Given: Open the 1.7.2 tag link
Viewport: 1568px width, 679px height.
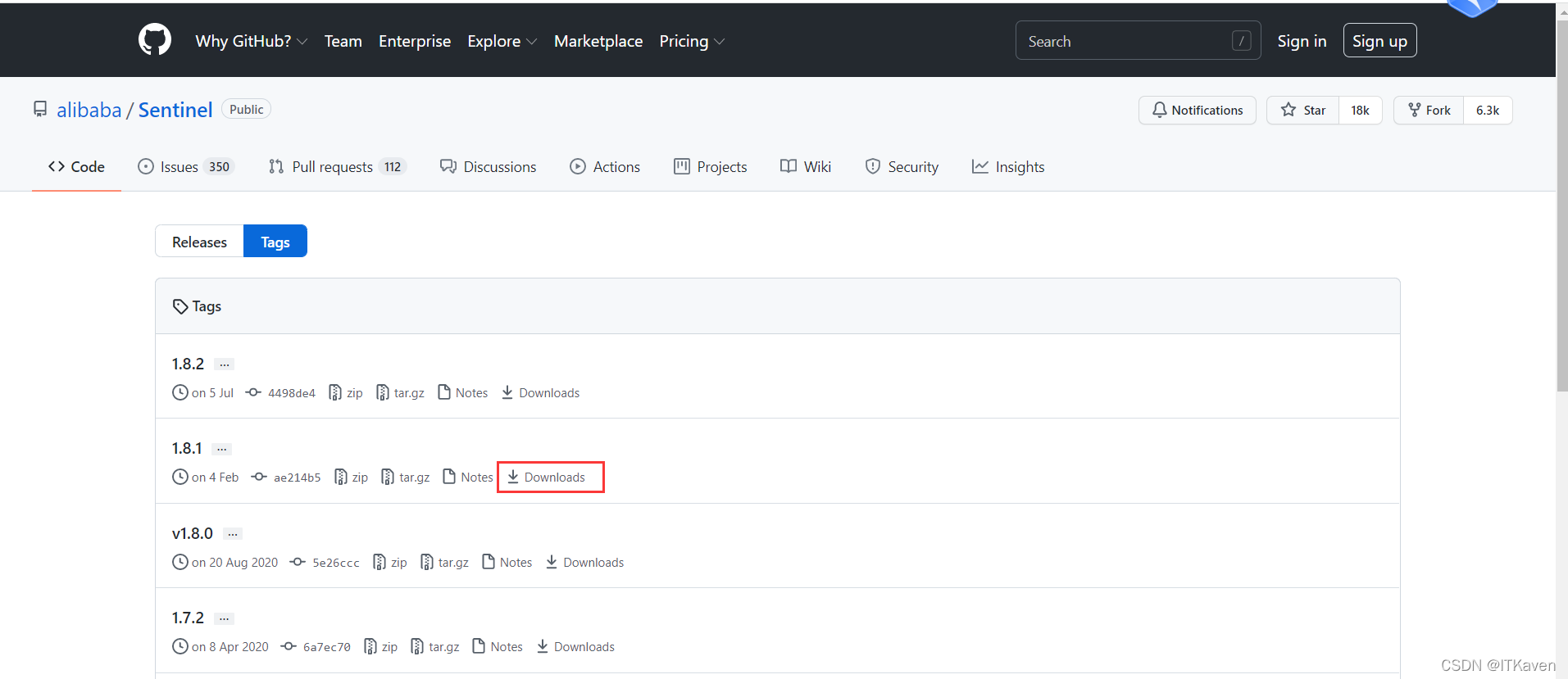Looking at the screenshot, I should [x=188, y=618].
